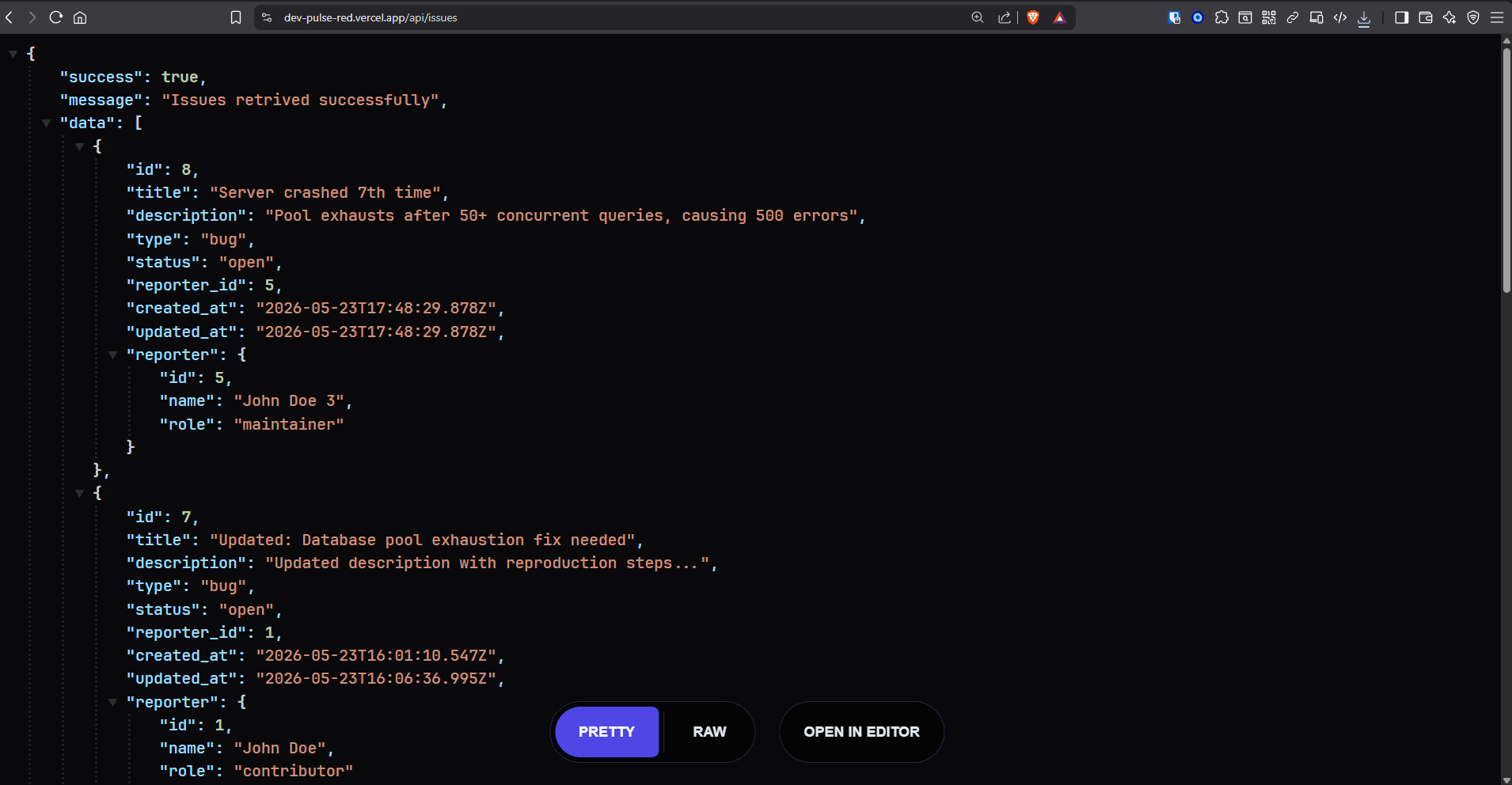Click the forward navigation arrow

[x=32, y=17]
